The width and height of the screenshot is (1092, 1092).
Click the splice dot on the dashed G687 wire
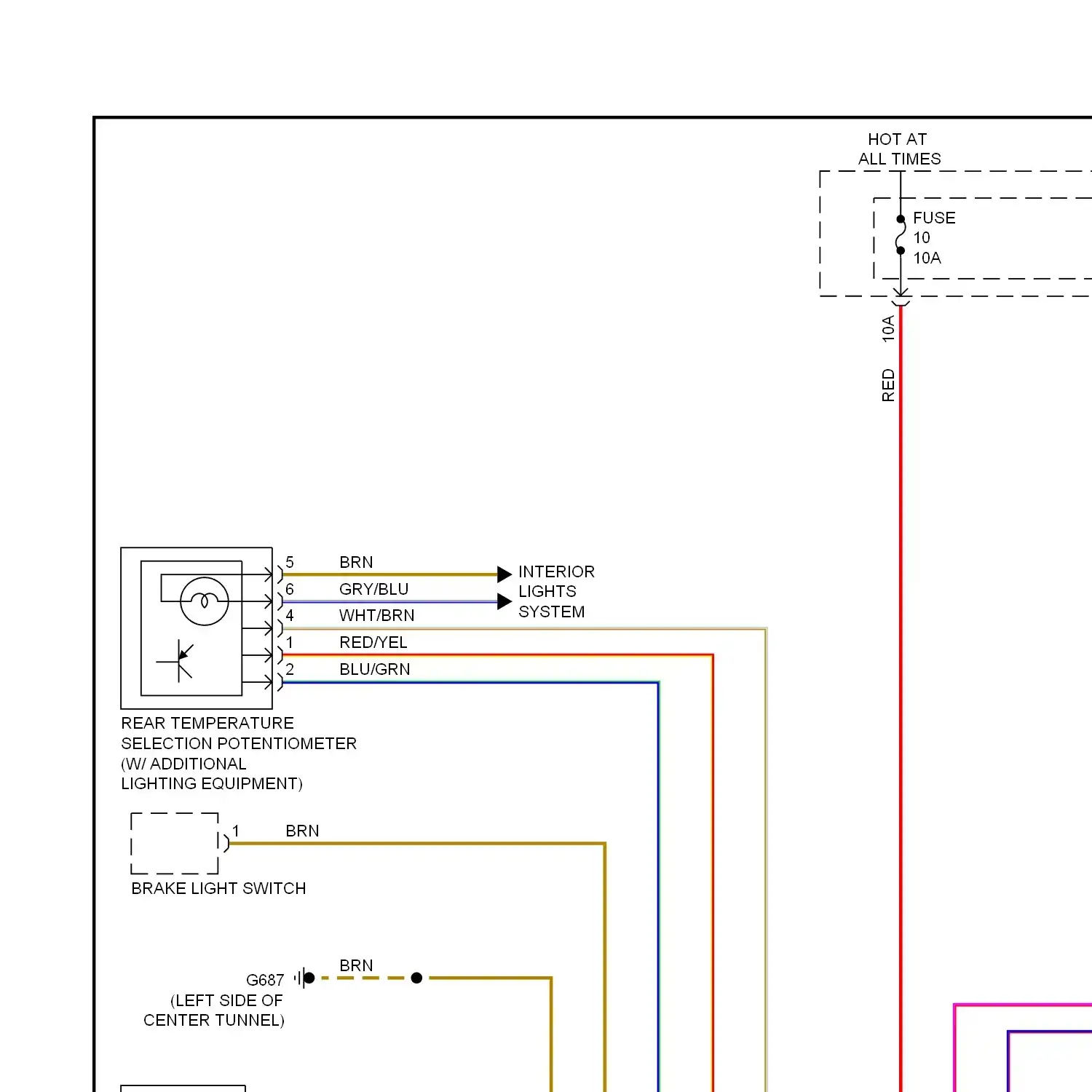[x=416, y=978]
